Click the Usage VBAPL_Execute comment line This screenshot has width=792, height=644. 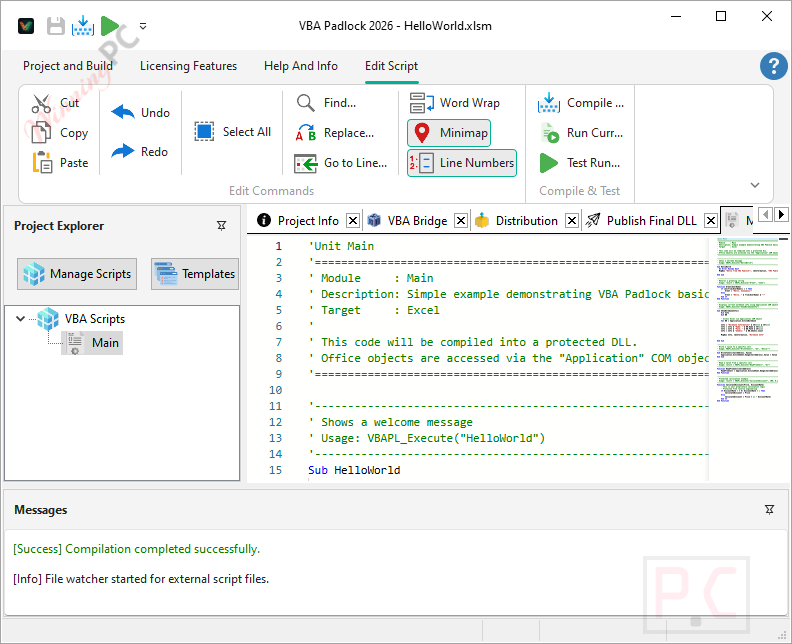427,438
